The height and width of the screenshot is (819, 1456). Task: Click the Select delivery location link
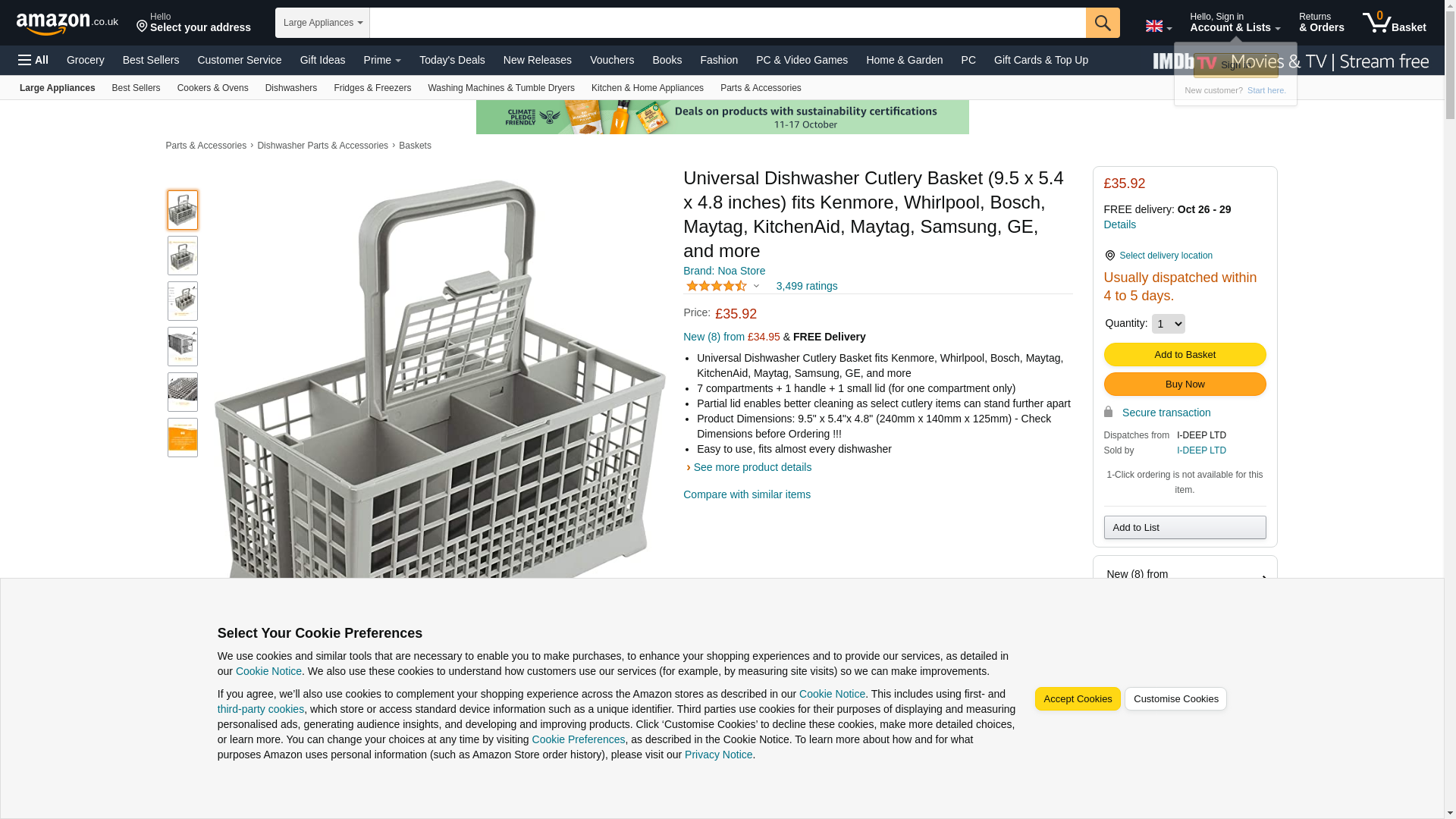click(1166, 256)
